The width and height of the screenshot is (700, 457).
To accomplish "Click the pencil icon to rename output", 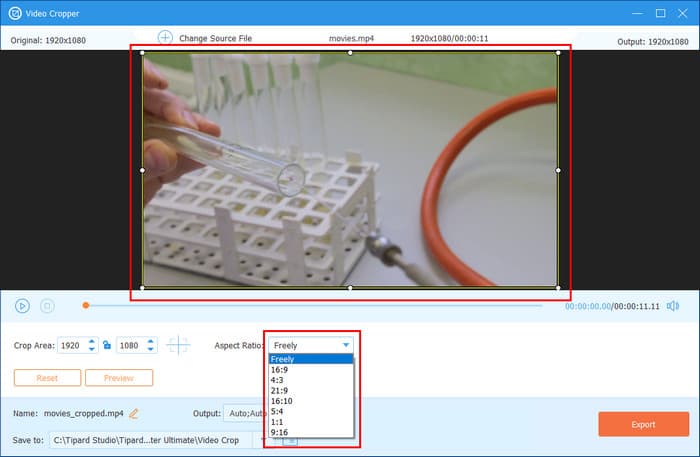I will coord(134,412).
